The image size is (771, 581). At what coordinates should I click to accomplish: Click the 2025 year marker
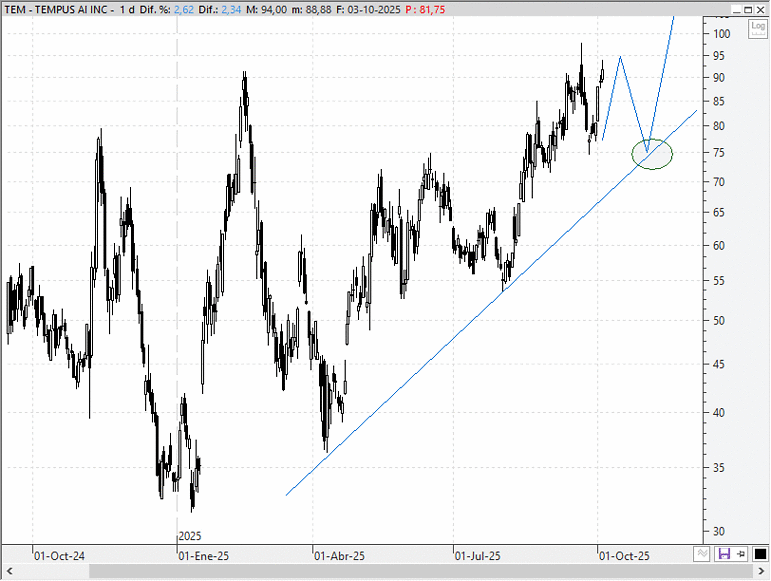tap(189, 536)
